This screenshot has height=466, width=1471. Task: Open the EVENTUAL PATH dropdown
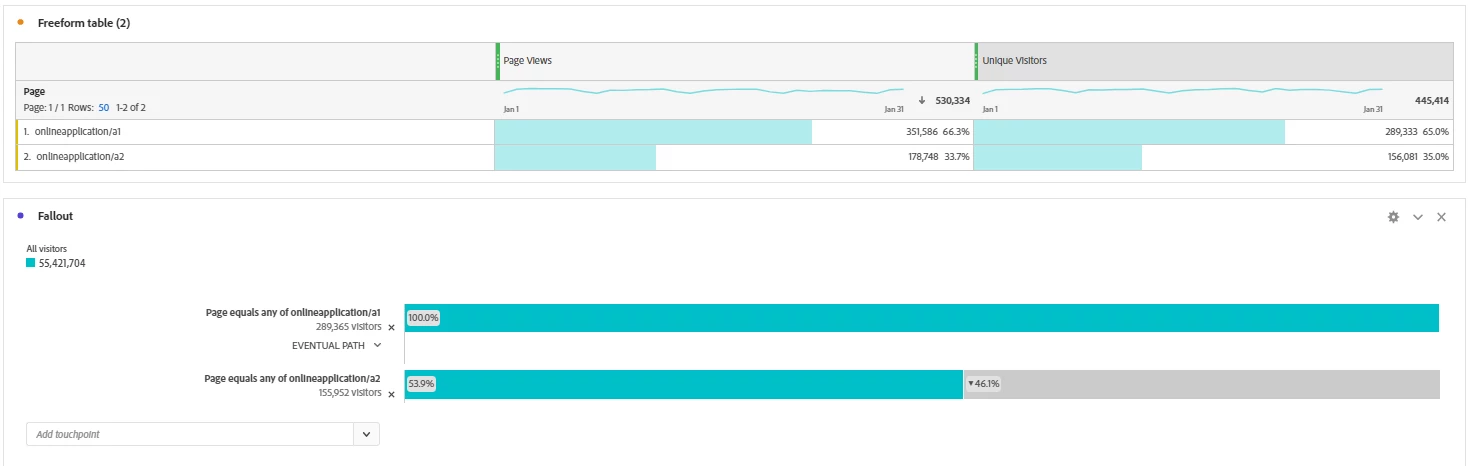click(x=336, y=345)
